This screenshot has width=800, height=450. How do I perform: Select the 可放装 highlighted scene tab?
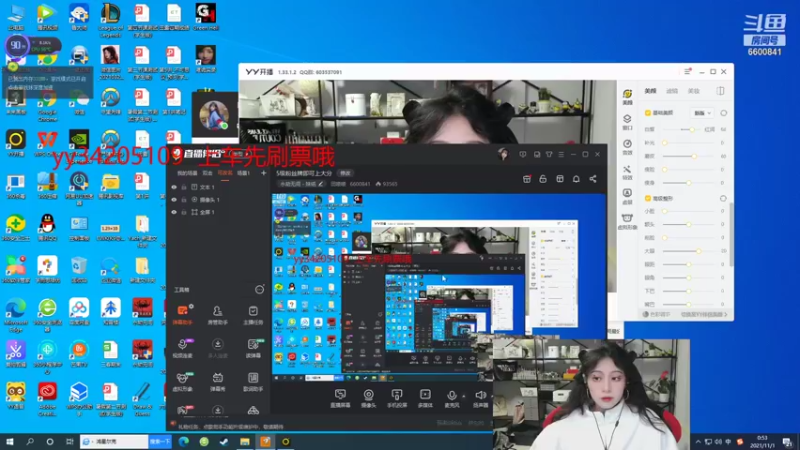(x=225, y=173)
